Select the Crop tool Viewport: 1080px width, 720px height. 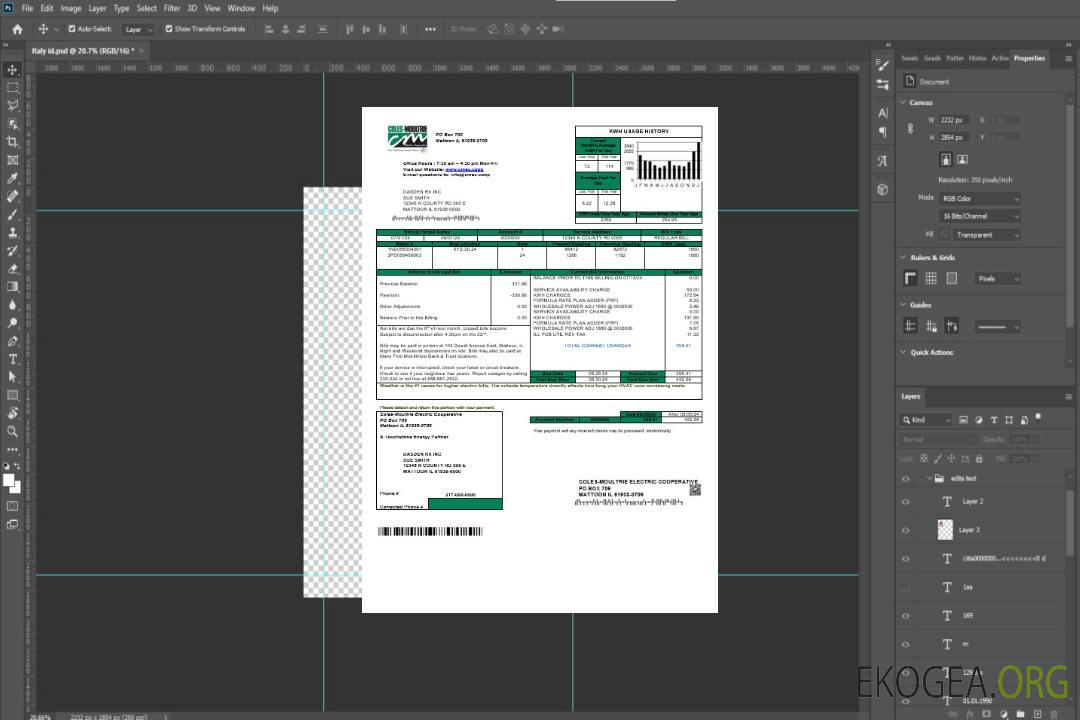(x=12, y=142)
